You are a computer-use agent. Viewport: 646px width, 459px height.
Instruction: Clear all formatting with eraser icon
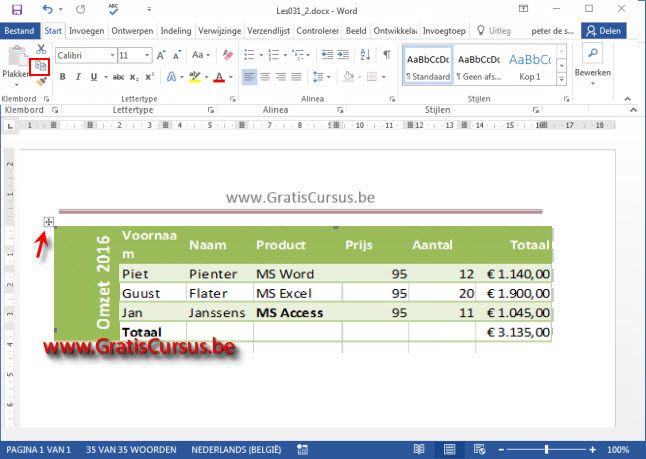click(x=227, y=55)
